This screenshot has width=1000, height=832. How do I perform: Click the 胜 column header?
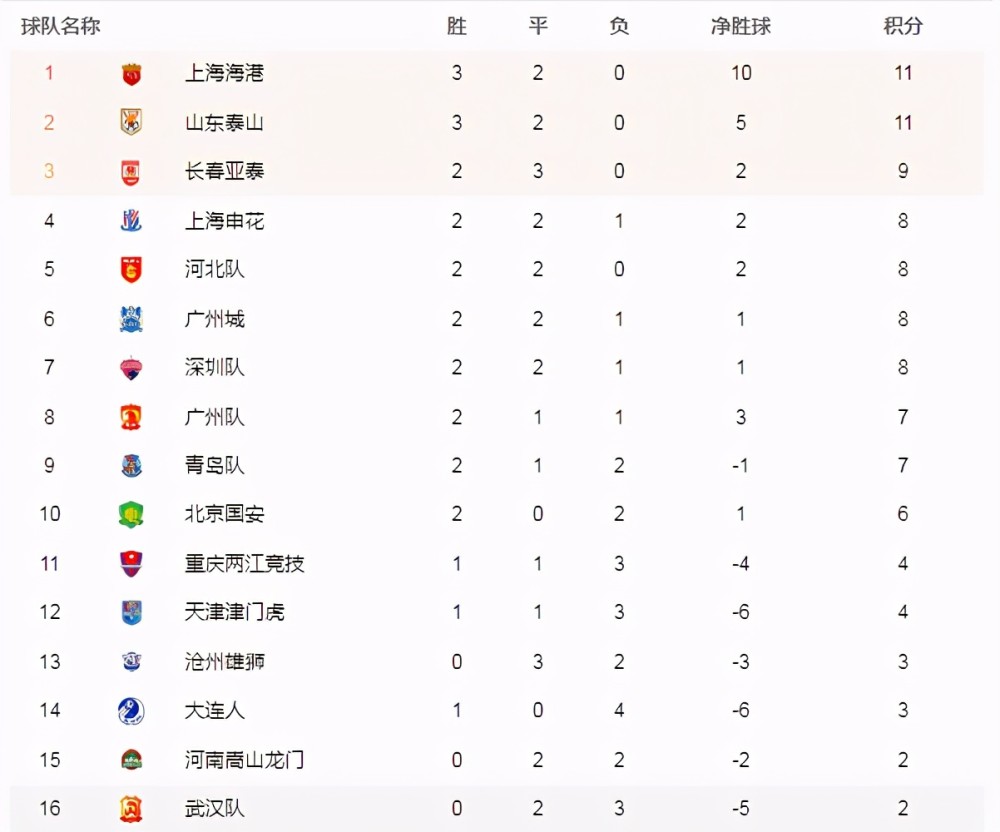point(457,26)
